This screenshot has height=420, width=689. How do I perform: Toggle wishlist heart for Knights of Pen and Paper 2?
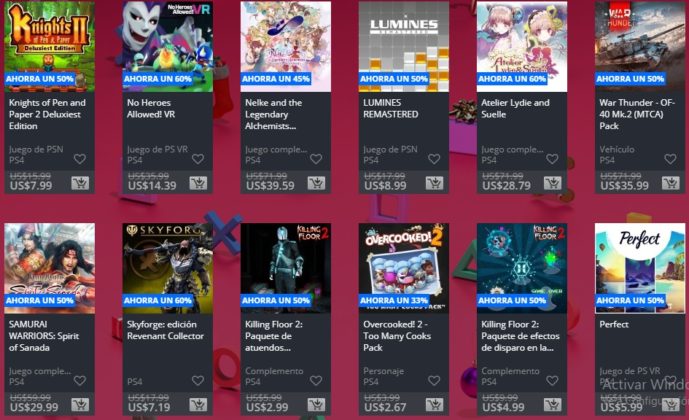pos(80,159)
